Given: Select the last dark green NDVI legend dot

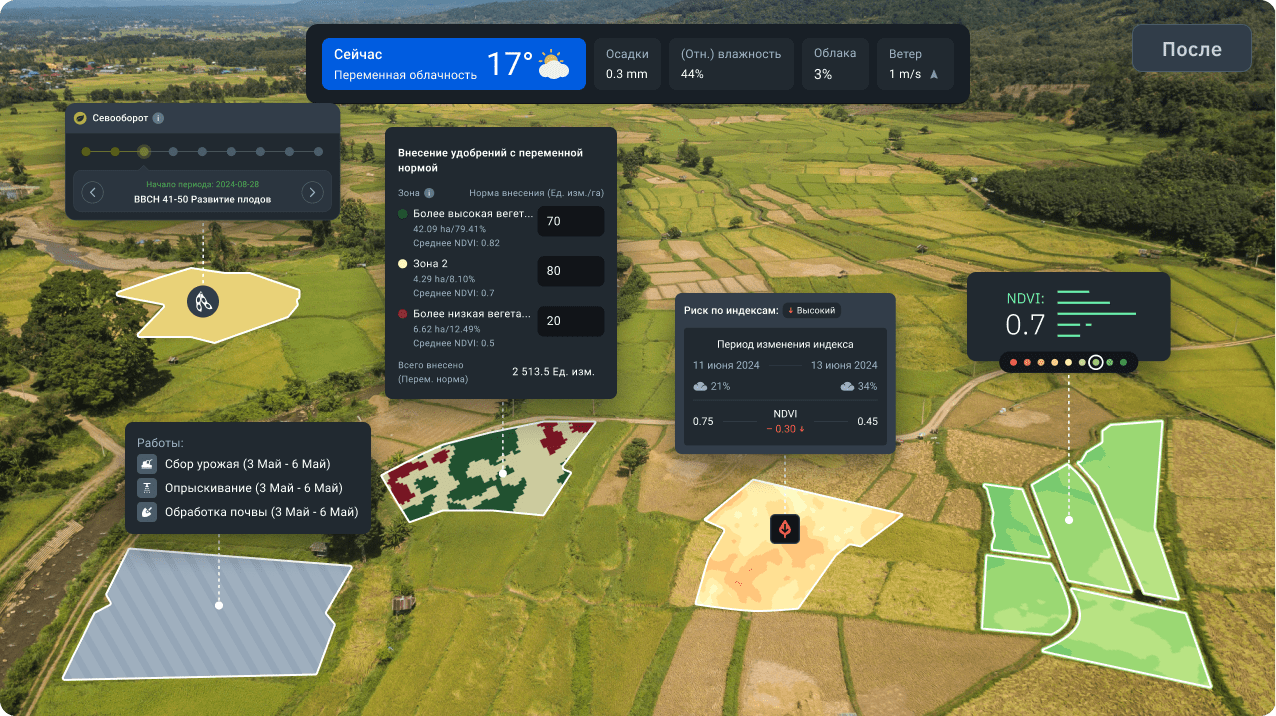Looking at the screenshot, I should pos(1123,362).
